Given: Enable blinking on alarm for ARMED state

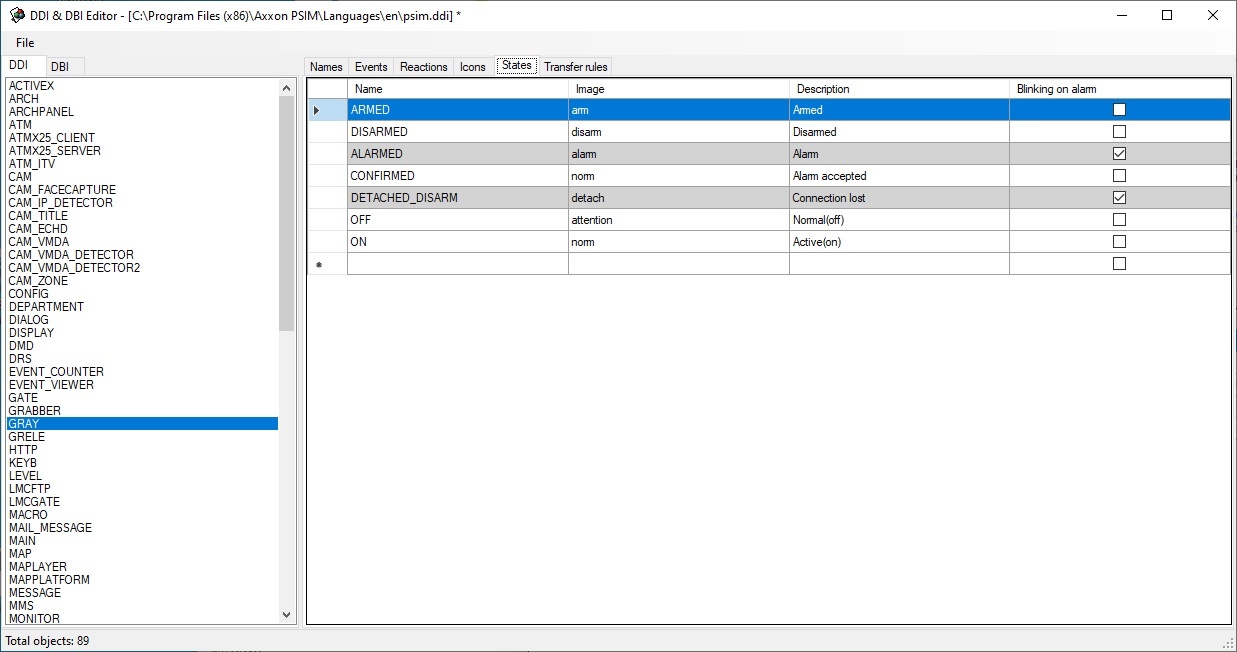Looking at the screenshot, I should (1119, 110).
